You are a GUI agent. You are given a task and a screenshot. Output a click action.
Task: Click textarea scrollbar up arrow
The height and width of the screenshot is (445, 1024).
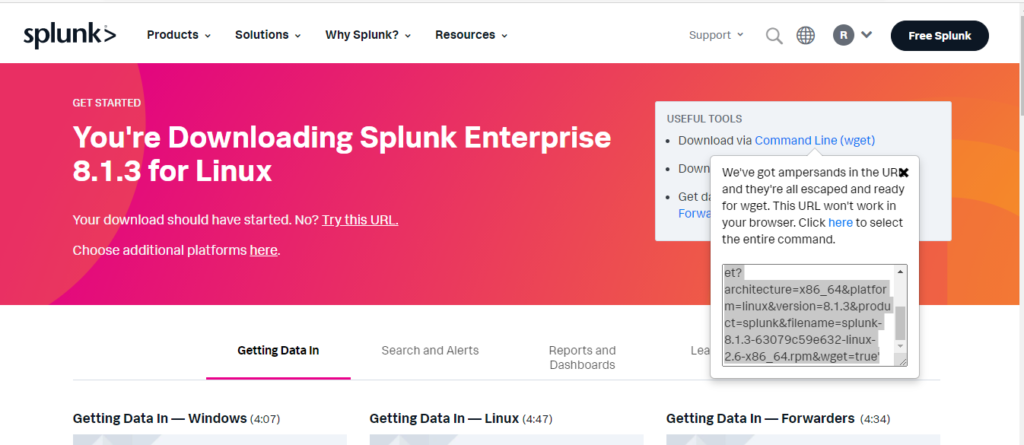click(x=901, y=271)
